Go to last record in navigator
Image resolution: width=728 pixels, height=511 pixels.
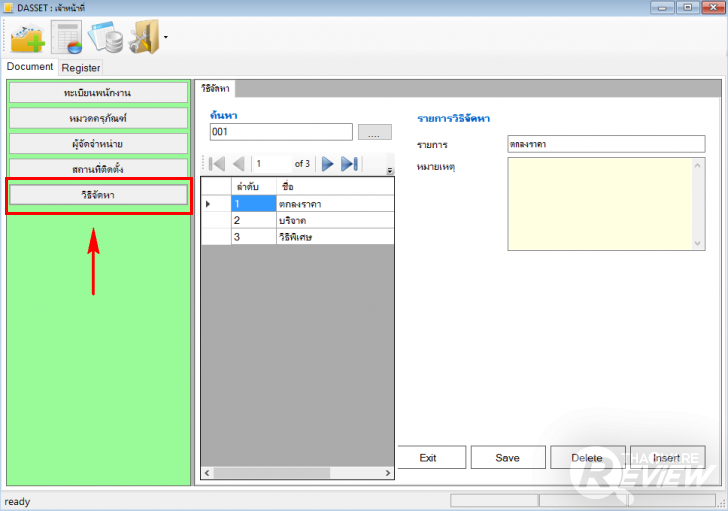[349, 164]
